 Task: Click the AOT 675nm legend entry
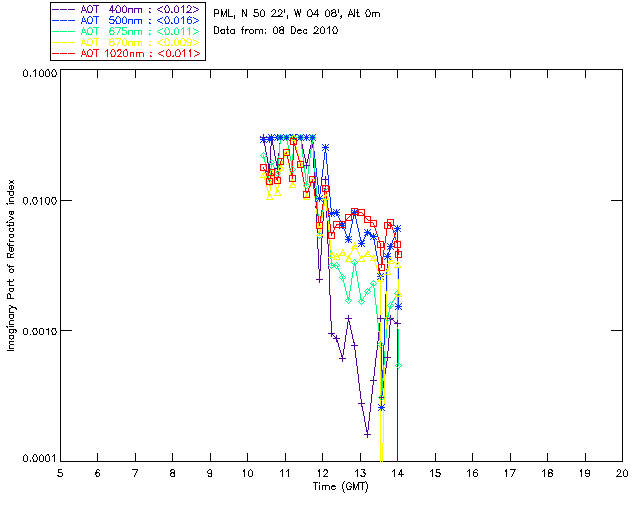pyautogui.click(x=127, y=31)
